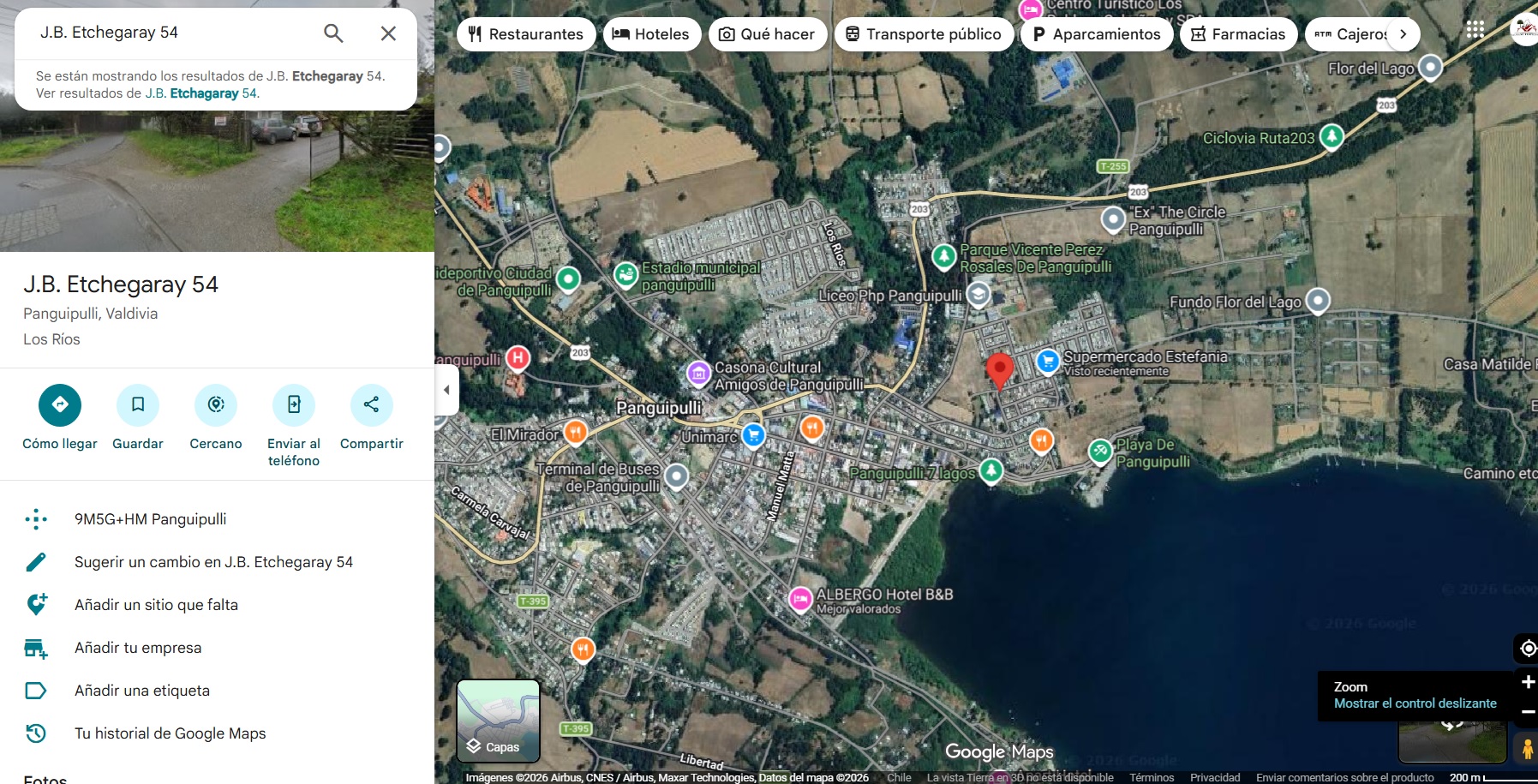Click the Compartir share icon
1538x784 pixels.
coord(372,404)
